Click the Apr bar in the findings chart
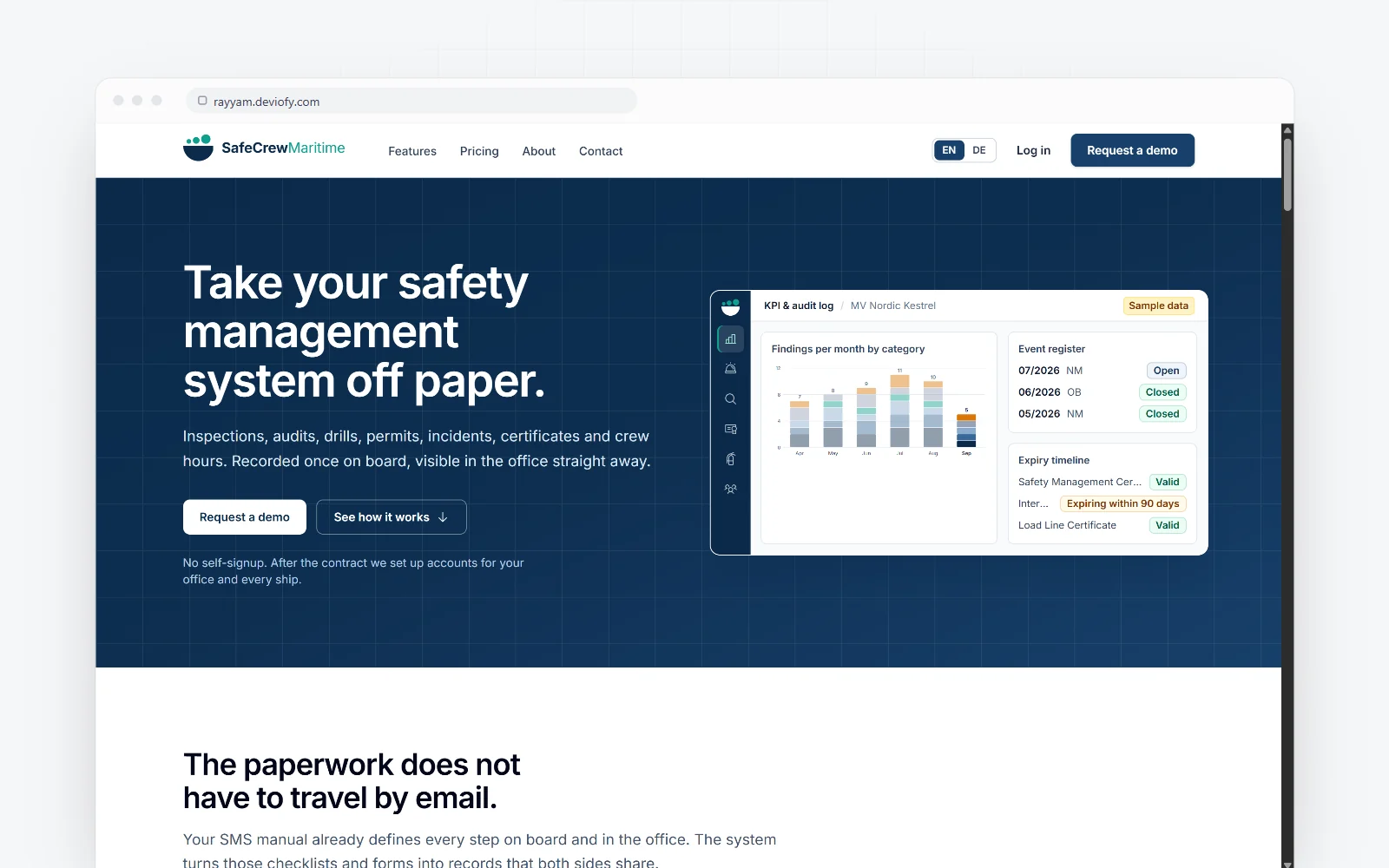Image resolution: width=1389 pixels, height=868 pixels. 800,424
